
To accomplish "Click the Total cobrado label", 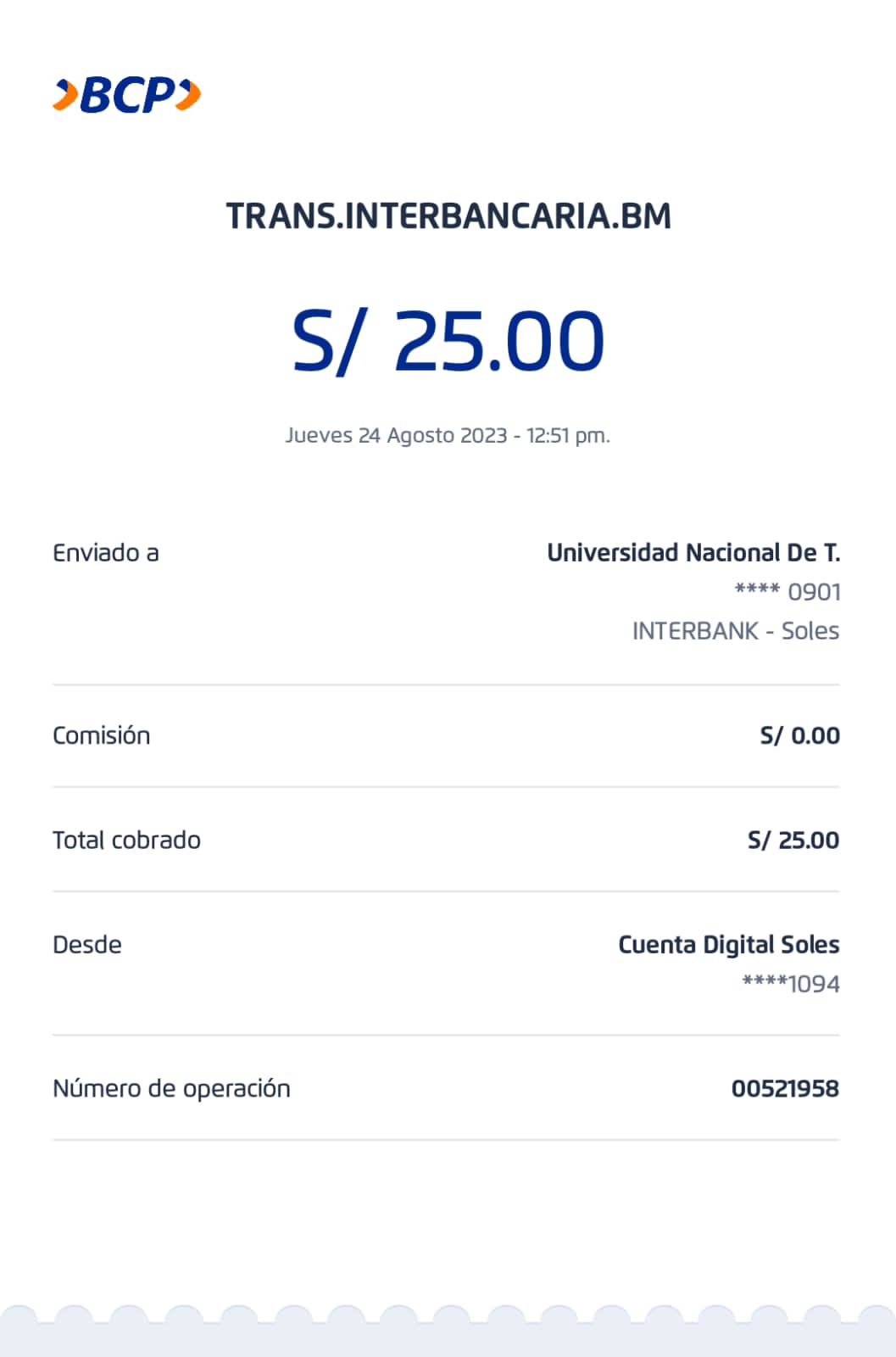I will 127,840.
